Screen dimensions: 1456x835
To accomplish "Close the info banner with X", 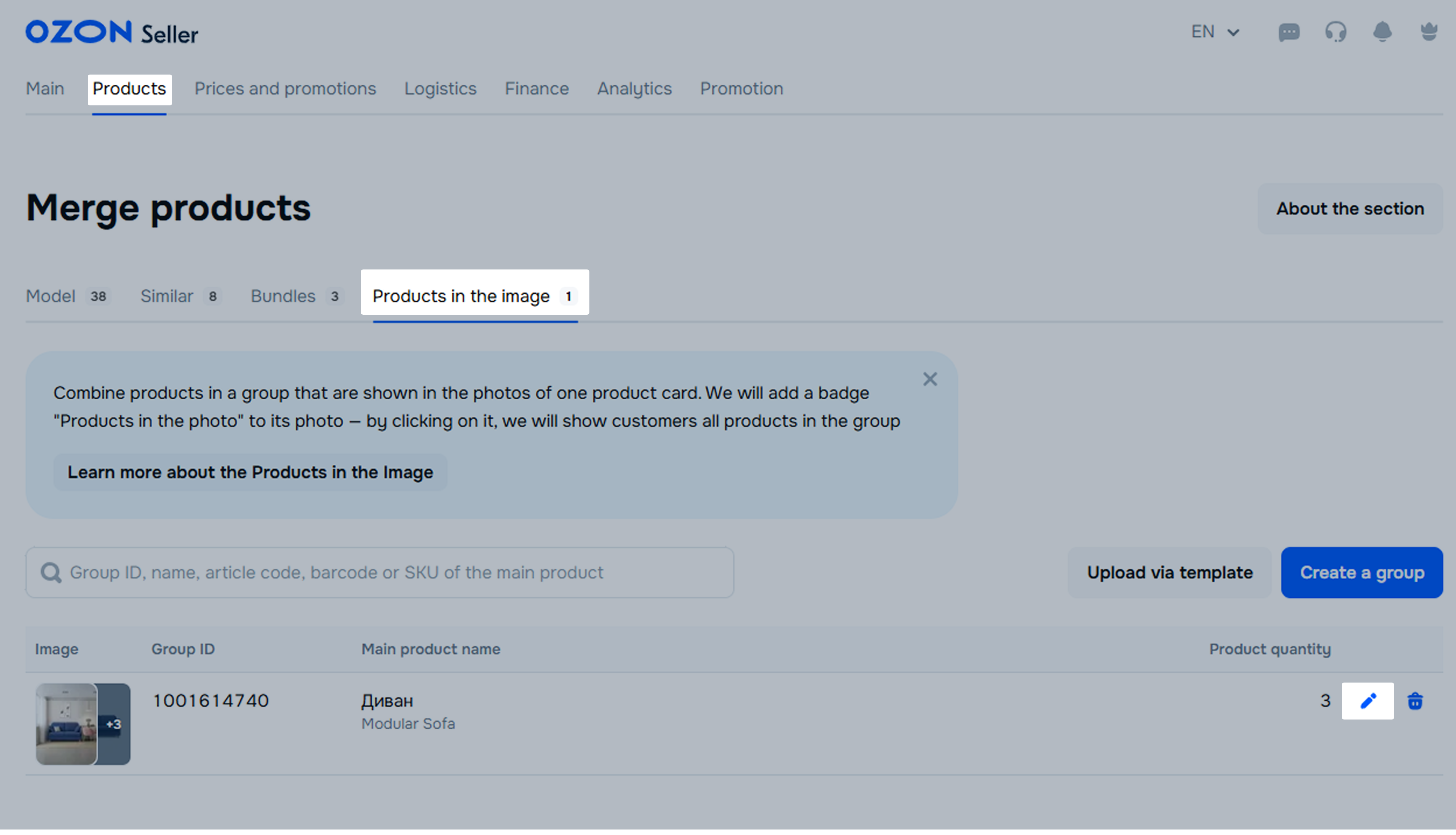I will tap(930, 379).
